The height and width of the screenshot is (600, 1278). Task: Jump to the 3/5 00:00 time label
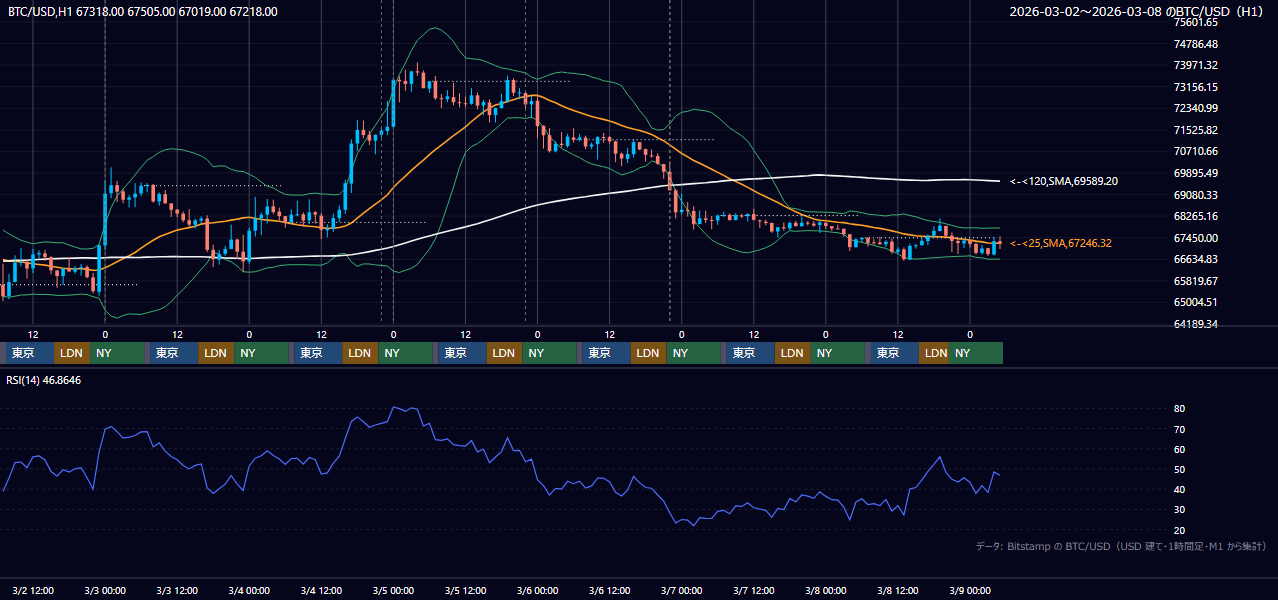(393, 590)
